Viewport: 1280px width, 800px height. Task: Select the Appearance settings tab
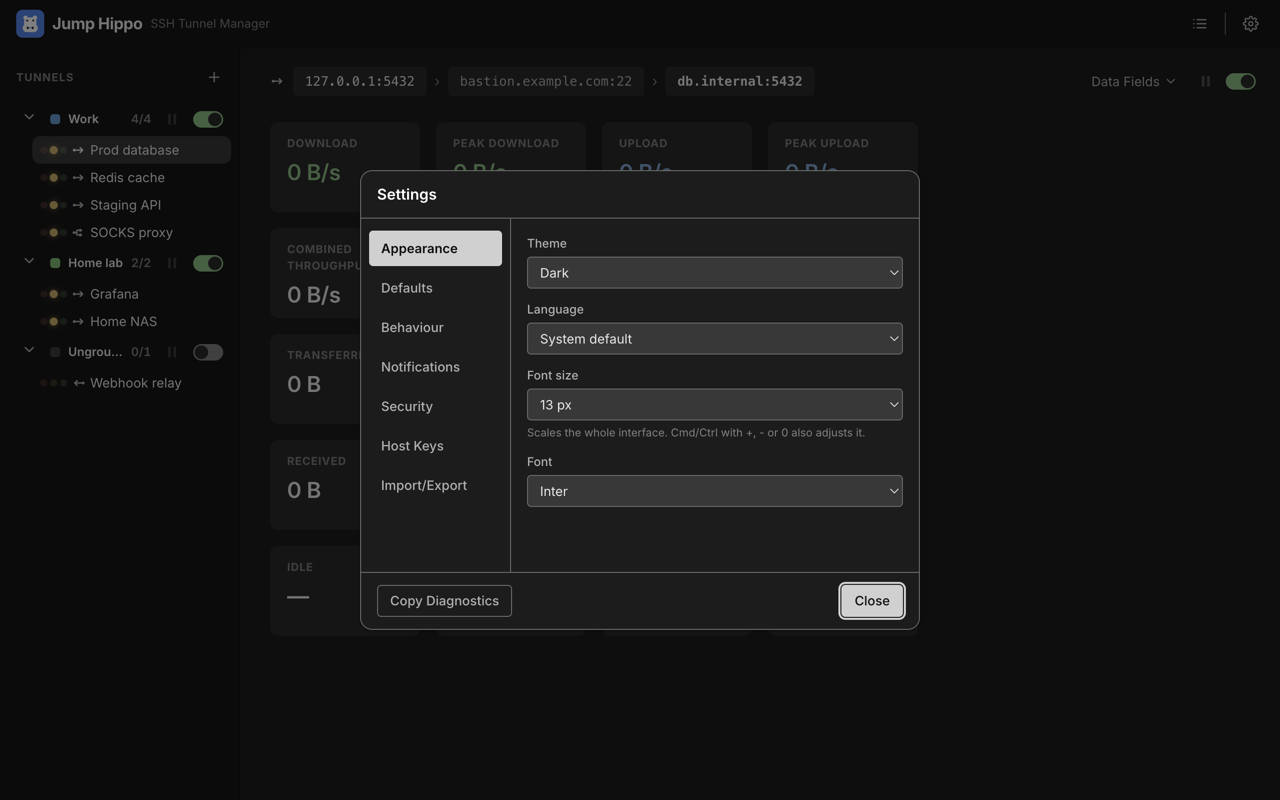point(435,248)
